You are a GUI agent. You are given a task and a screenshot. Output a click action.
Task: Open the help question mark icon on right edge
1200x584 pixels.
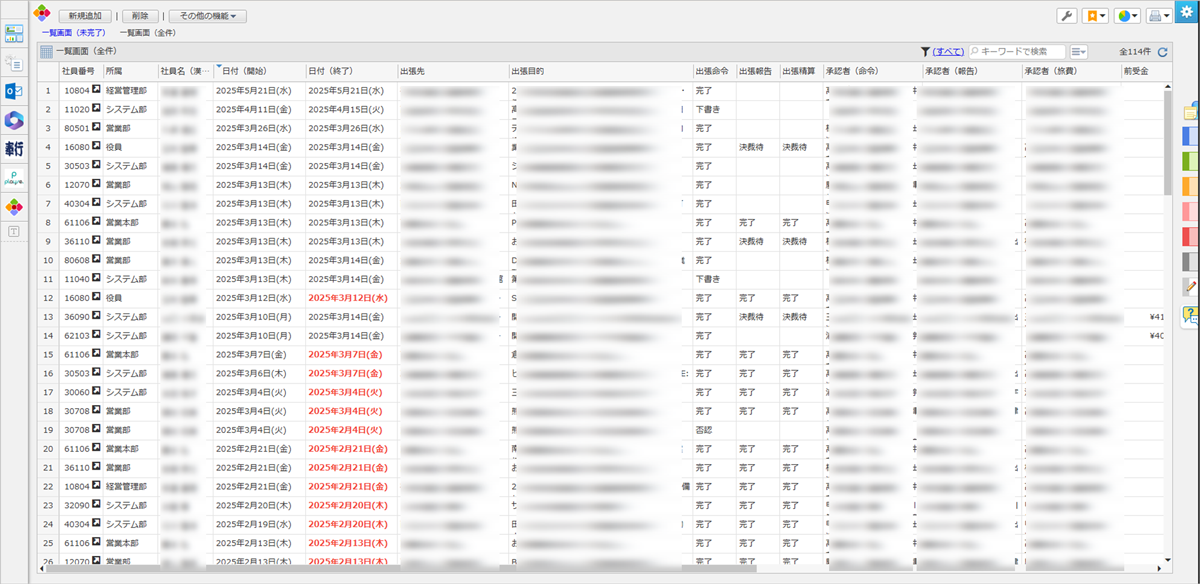1190,314
